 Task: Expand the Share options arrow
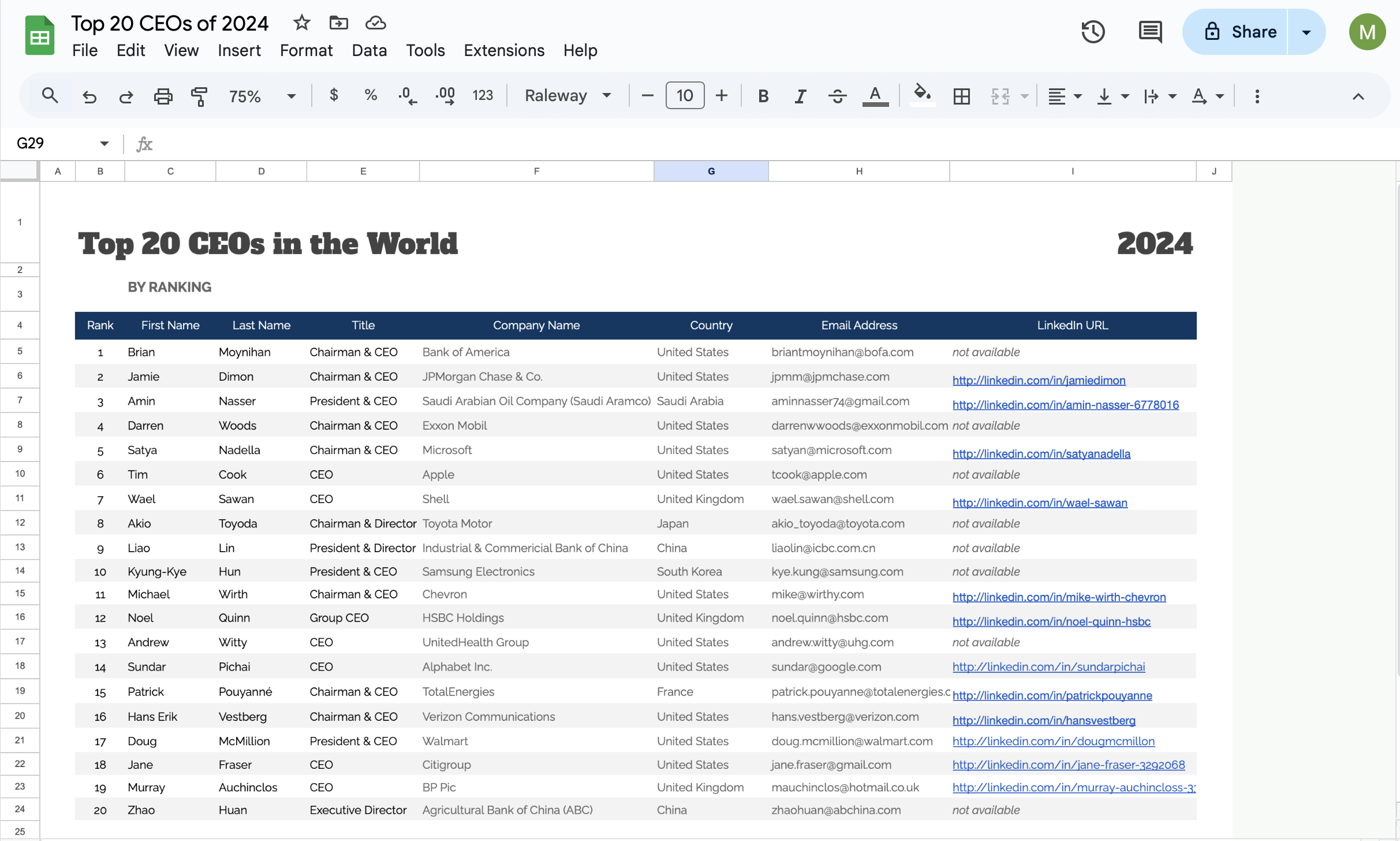1306,32
